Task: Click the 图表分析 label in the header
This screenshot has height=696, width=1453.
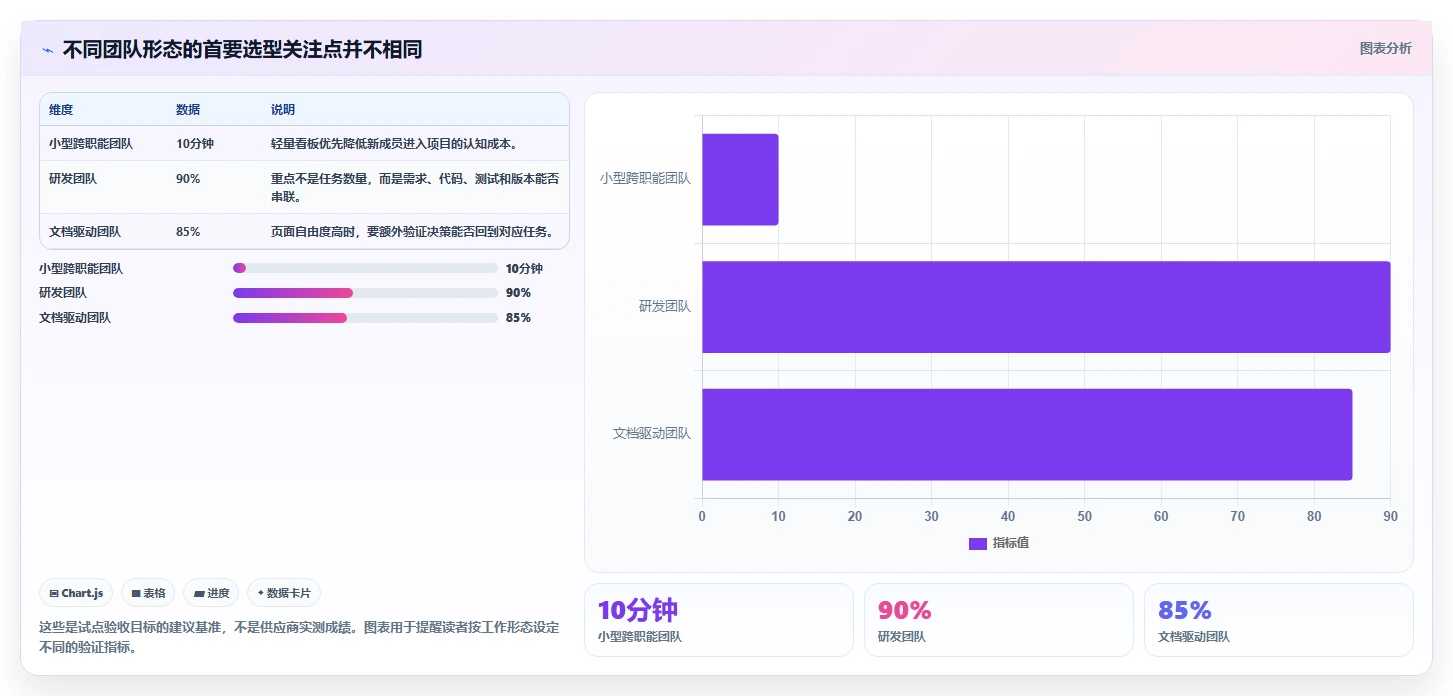Action: point(1385,48)
